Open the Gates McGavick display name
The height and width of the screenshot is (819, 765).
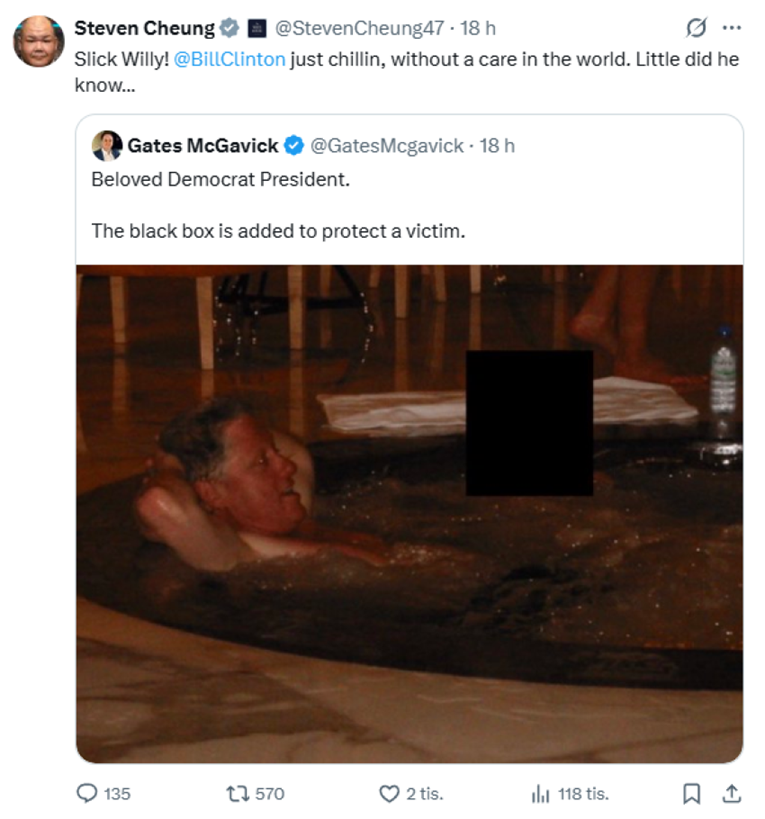click(203, 146)
